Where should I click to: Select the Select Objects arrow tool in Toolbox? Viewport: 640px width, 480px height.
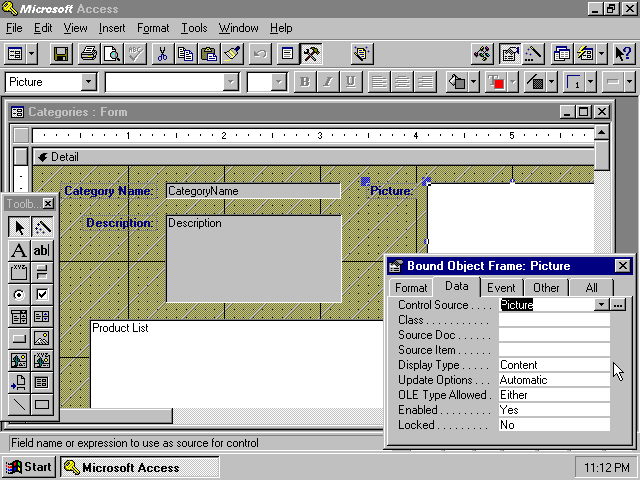tap(19, 228)
